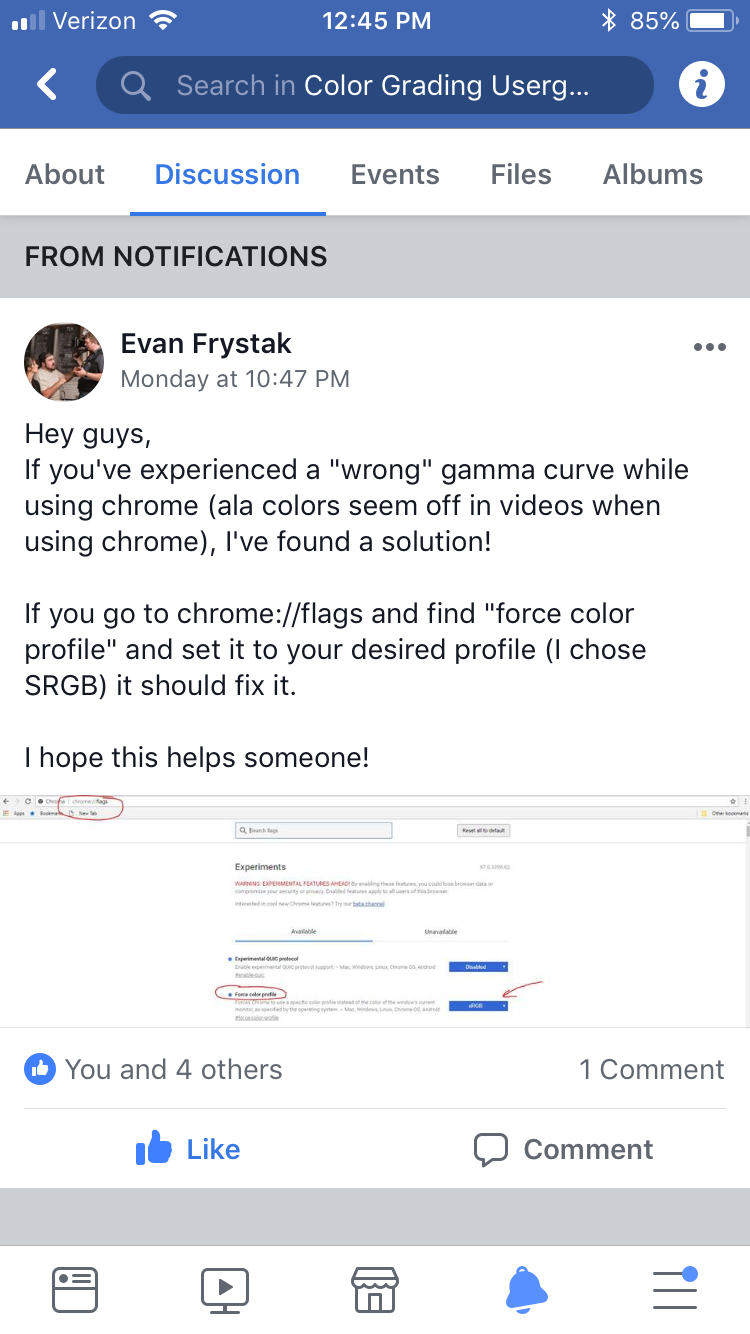The width and height of the screenshot is (750, 1334).
Task: View the 1 Comment link
Action: pos(651,1069)
